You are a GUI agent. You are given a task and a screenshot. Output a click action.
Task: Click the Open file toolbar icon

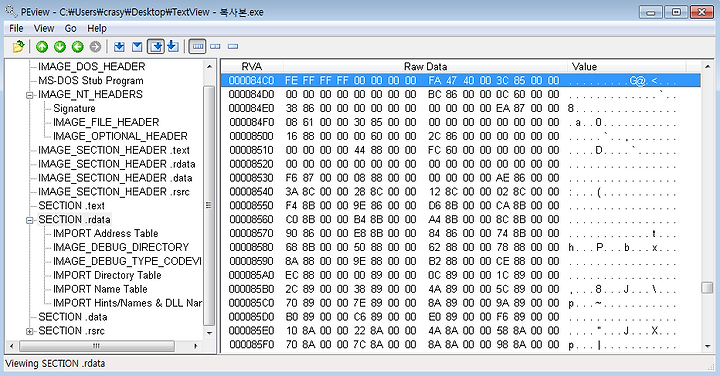(18, 46)
